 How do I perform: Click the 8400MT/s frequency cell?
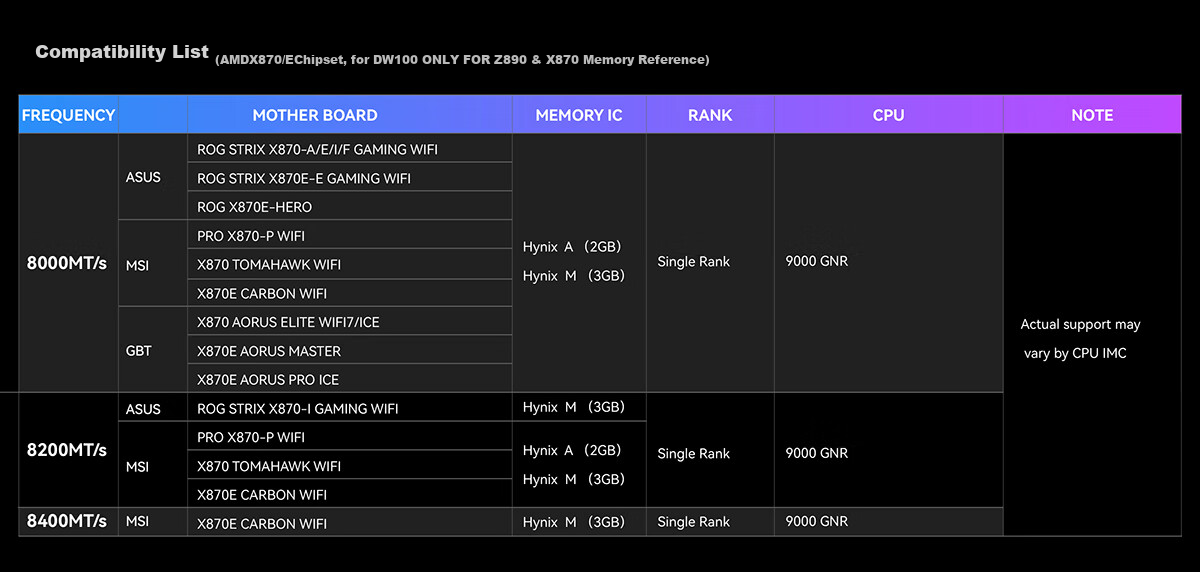(68, 522)
